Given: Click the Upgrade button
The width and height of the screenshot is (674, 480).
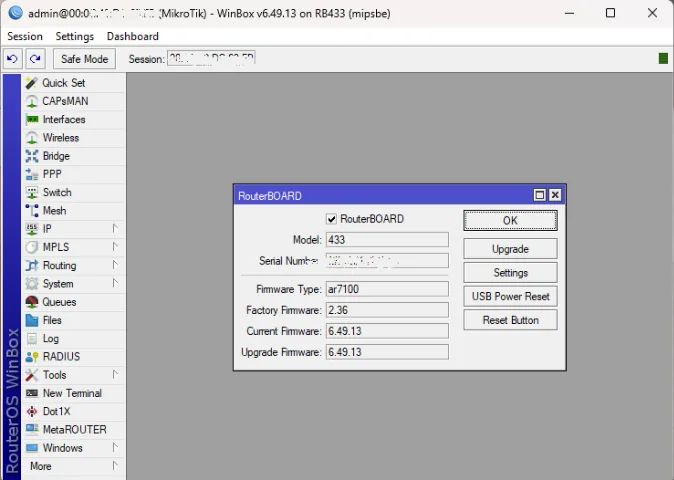Looking at the screenshot, I should coord(510,249).
